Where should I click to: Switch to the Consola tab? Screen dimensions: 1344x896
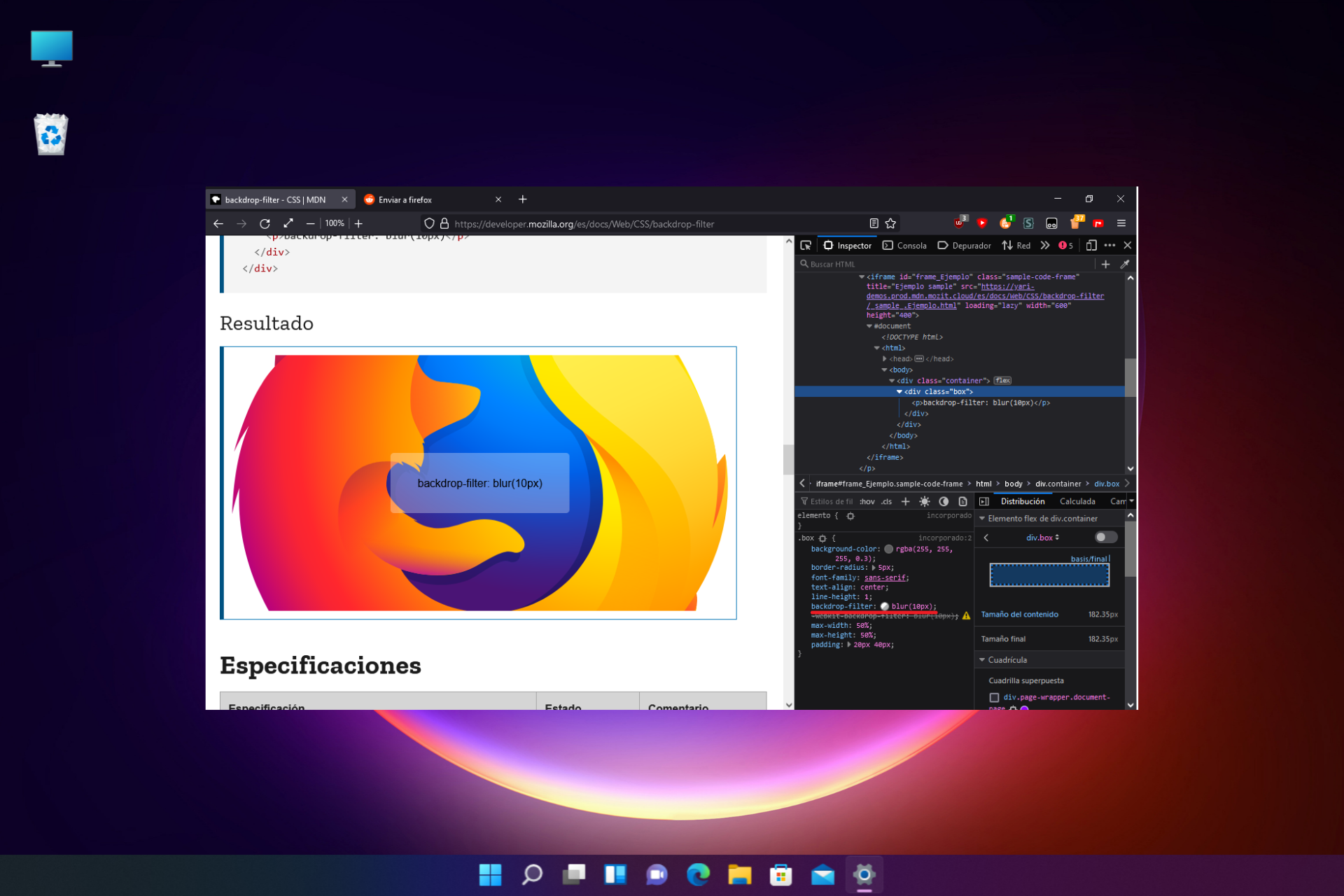[905, 245]
